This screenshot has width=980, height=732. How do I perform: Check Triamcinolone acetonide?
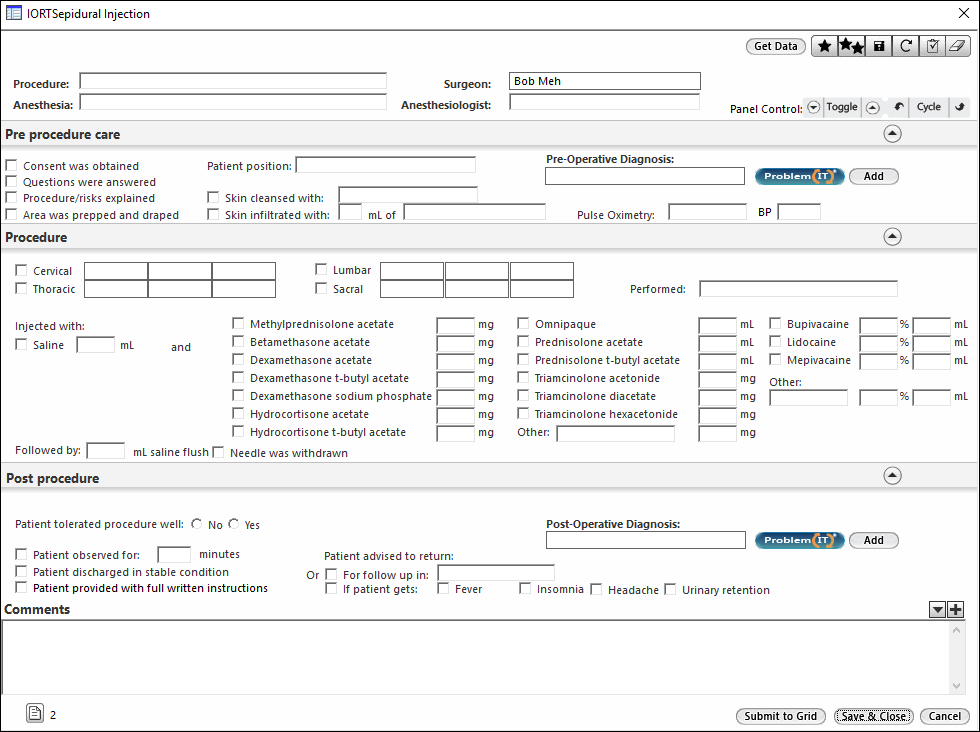click(x=523, y=378)
